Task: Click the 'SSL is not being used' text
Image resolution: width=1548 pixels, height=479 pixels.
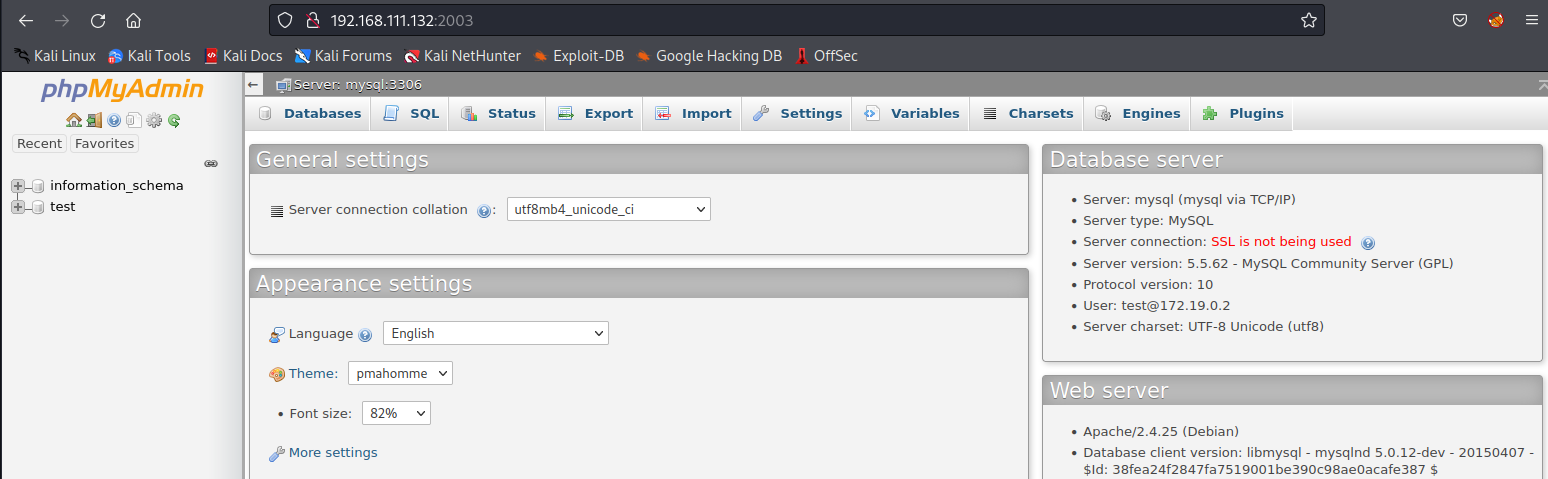Action: pos(1281,242)
